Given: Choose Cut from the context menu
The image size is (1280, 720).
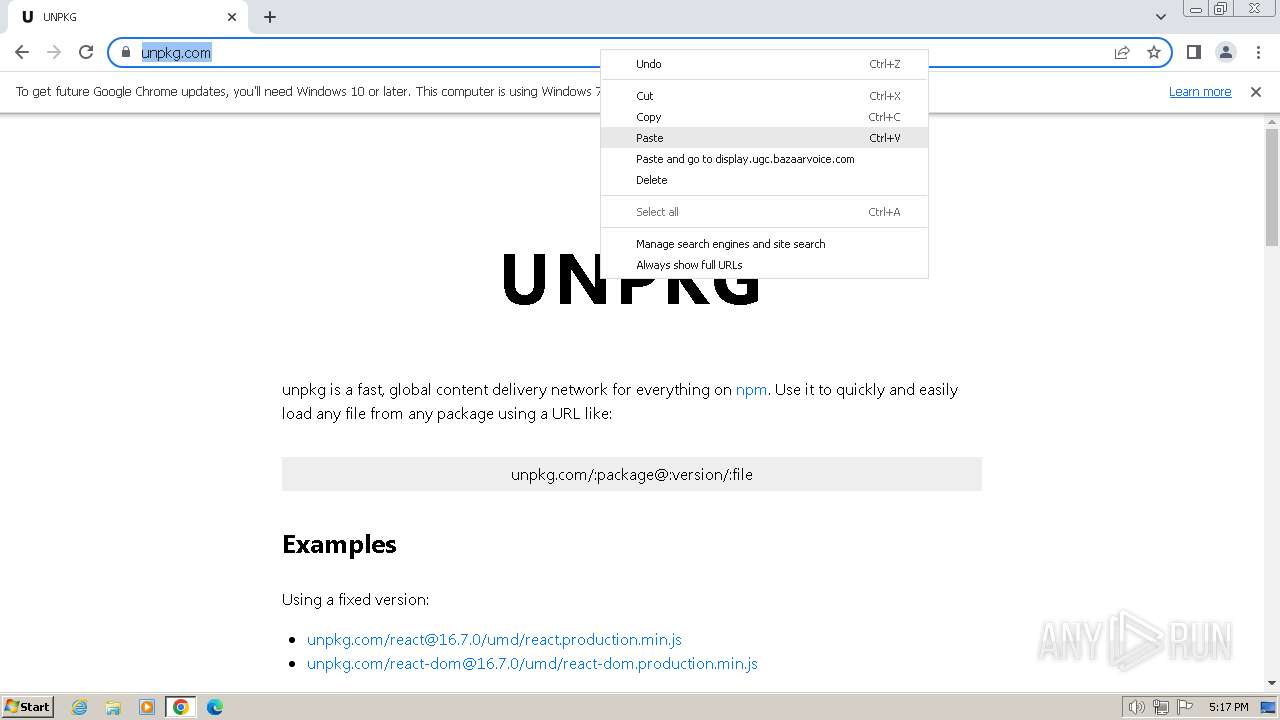Looking at the screenshot, I should pos(764,96).
